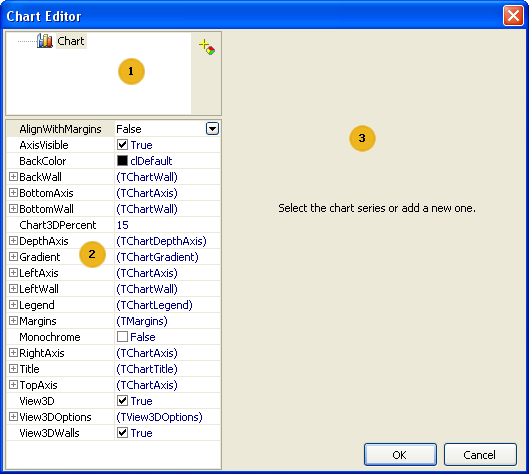Image resolution: width=529 pixels, height=474 pixels.
Task: Expand the BottomAxis property
Action: (13, 193)
